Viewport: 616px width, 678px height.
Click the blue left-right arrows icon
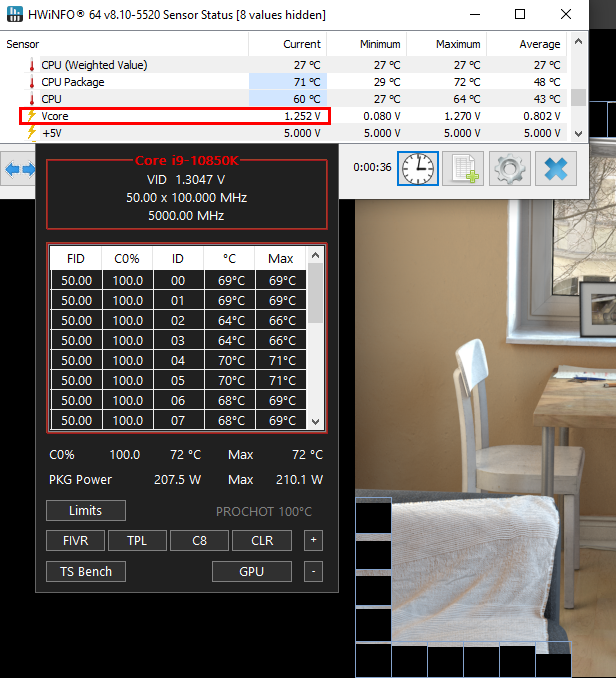tap(20, 169)
